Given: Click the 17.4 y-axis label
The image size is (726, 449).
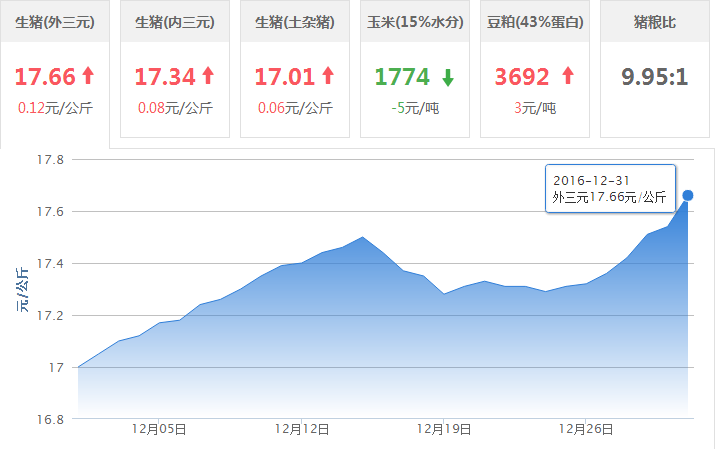Looking at the screenshot, I should pyautogui.click(x=50, y=264).
